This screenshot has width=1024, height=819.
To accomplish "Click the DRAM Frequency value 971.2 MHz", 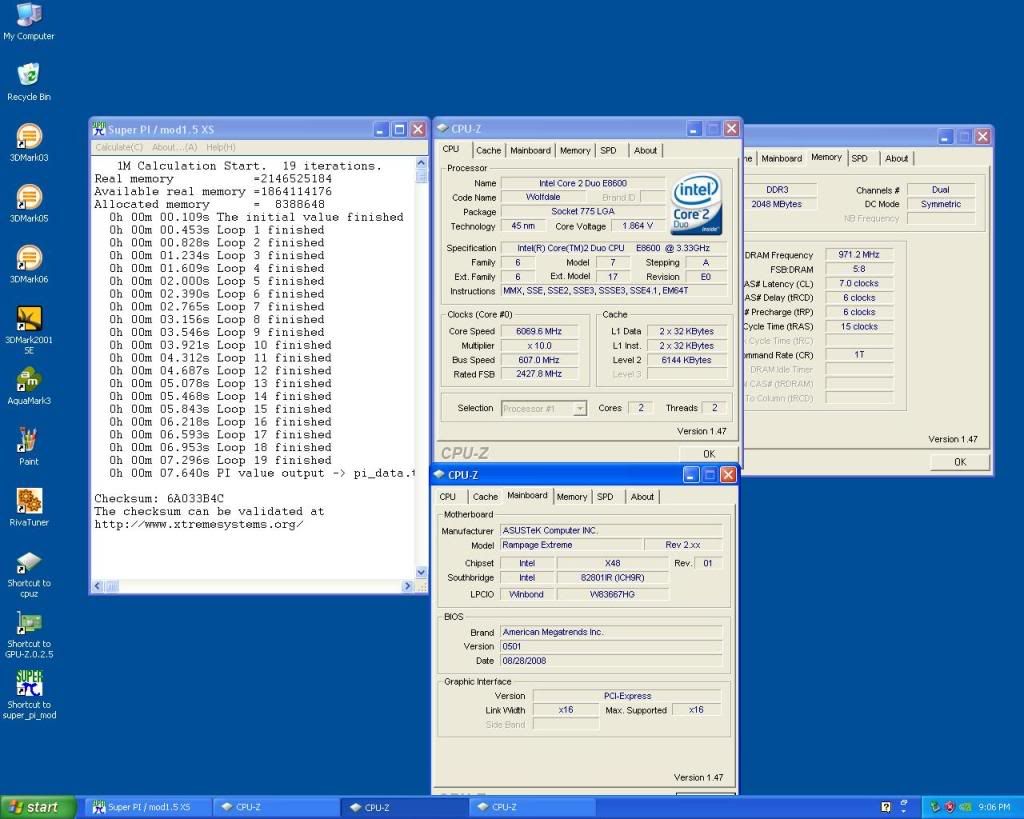I will pos(859,254).
